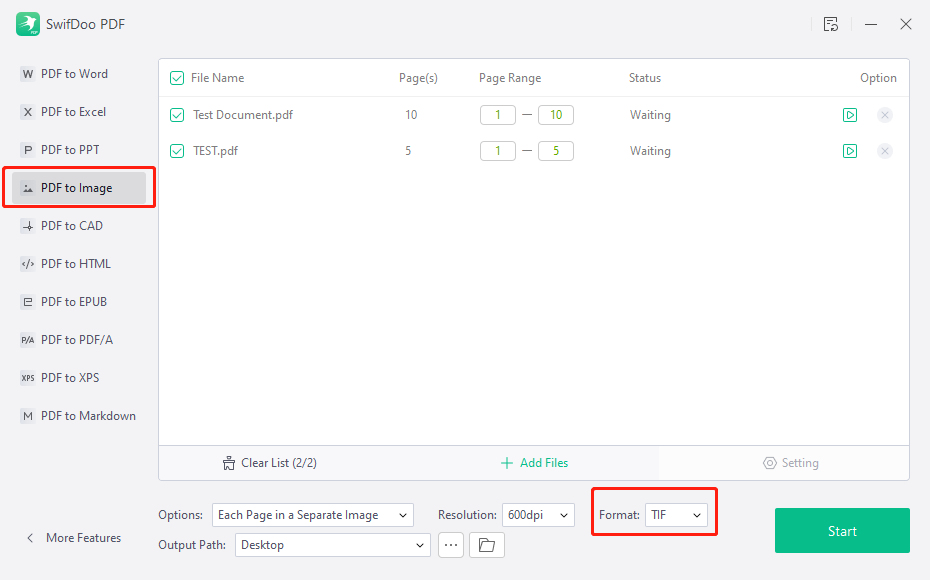Open the conversion history icon in title bar
Image resolution: width=930 pixels, height=580 pixels.
tap(830, 24)
